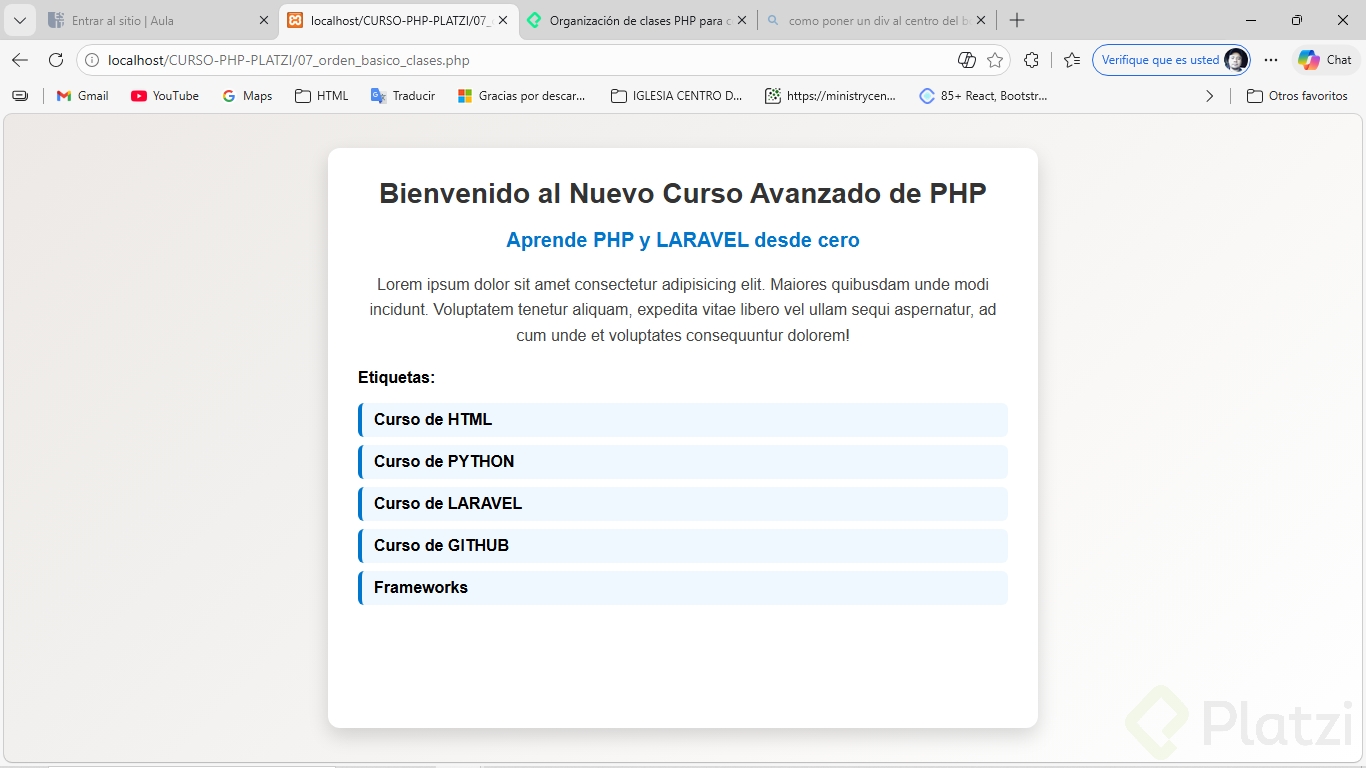1366x768 pixels.
Task: Open the '85+ React, Bootstr...' bookmark
Action: point(984,96)
